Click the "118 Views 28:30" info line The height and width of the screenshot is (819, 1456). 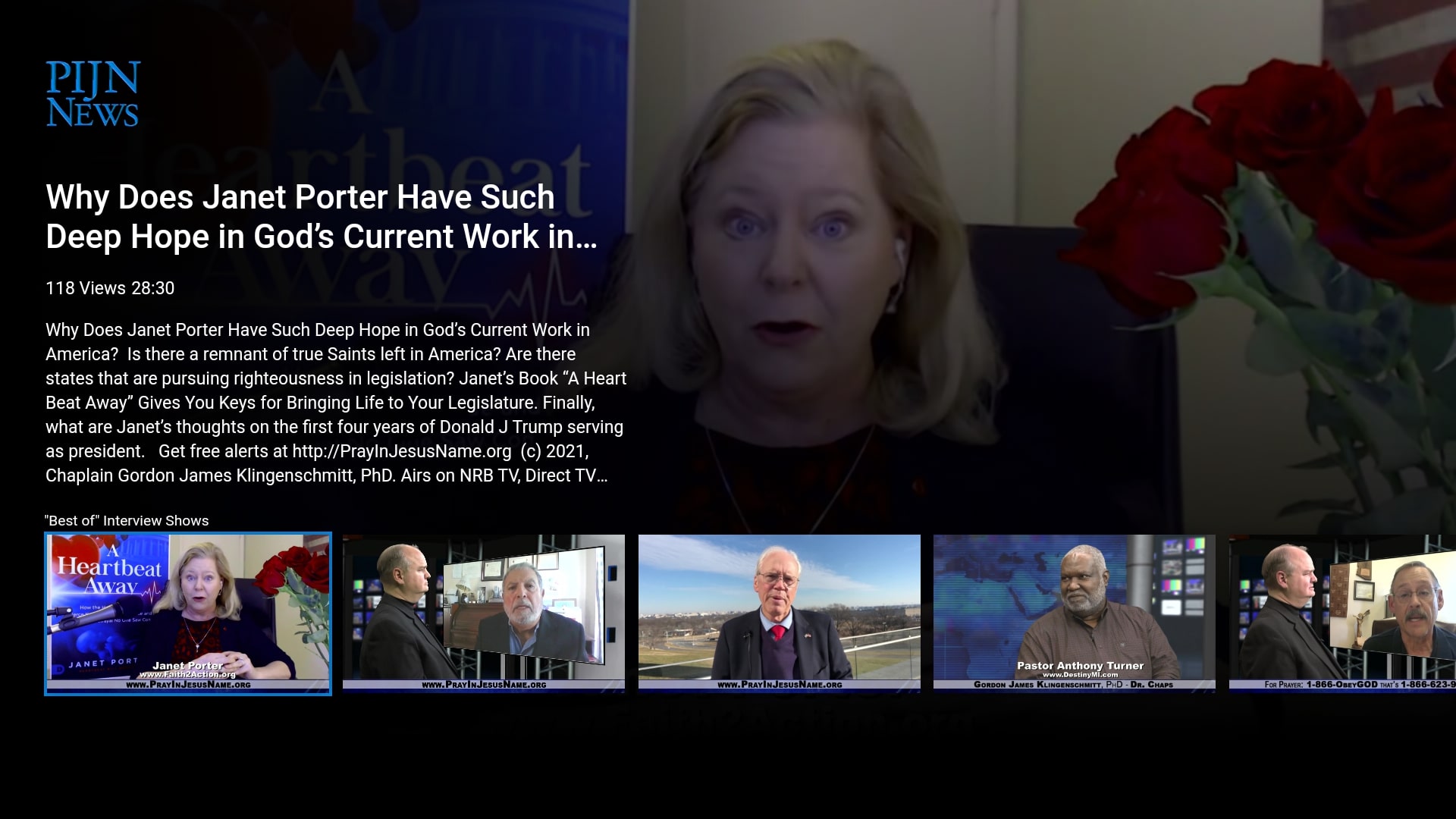point(110,288)
